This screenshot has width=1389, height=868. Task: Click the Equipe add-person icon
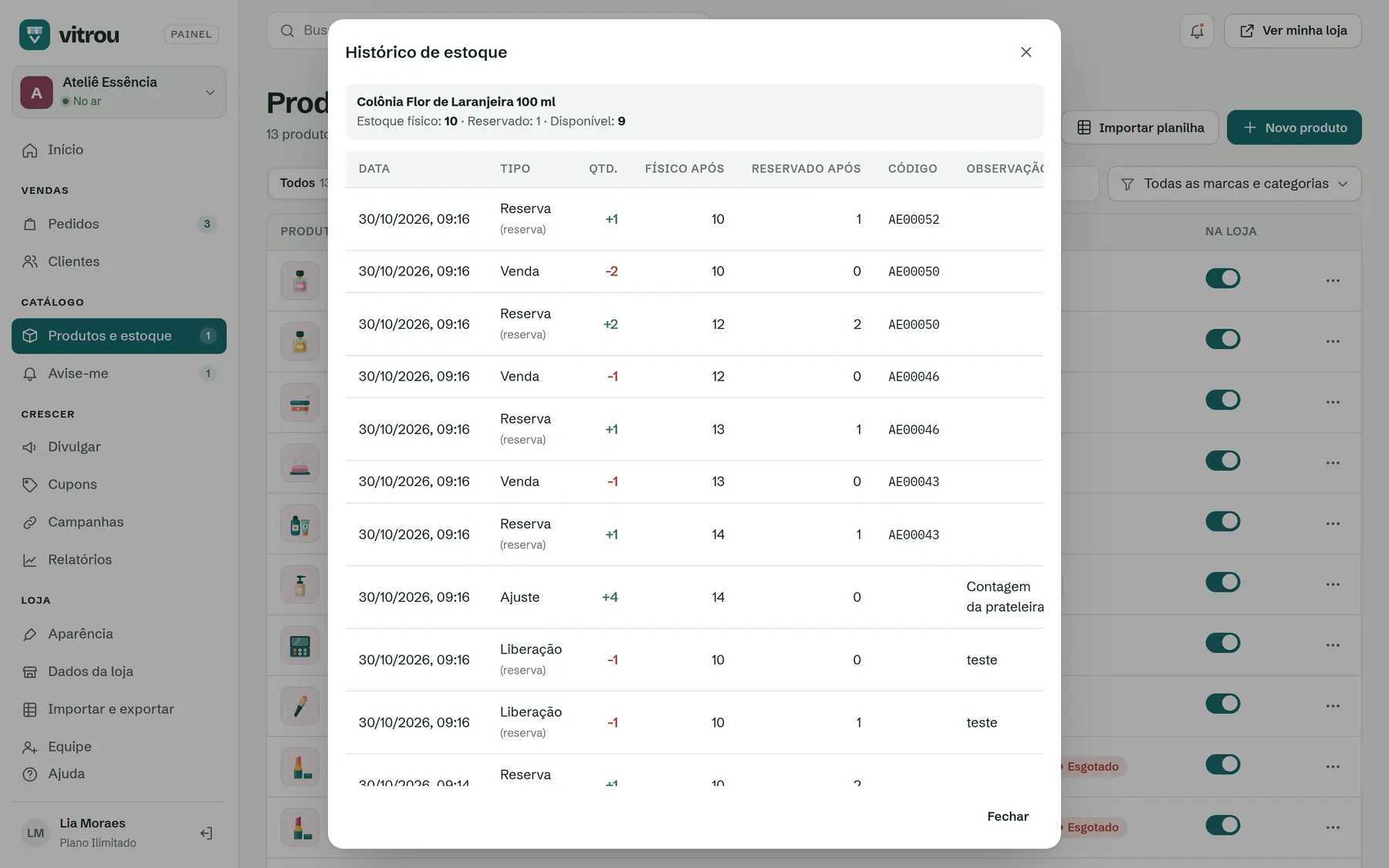(x=30, y=748)
